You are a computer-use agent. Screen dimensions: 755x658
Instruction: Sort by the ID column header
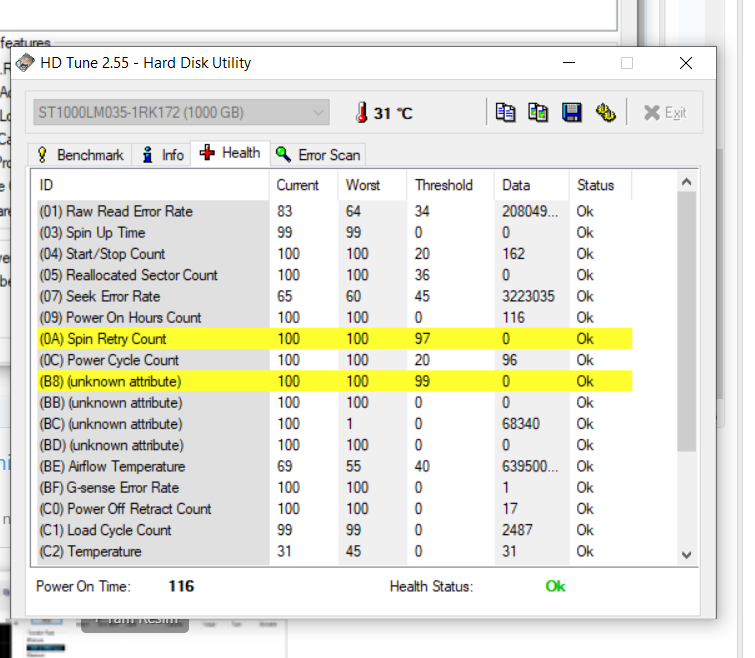(x=151, y=185)
